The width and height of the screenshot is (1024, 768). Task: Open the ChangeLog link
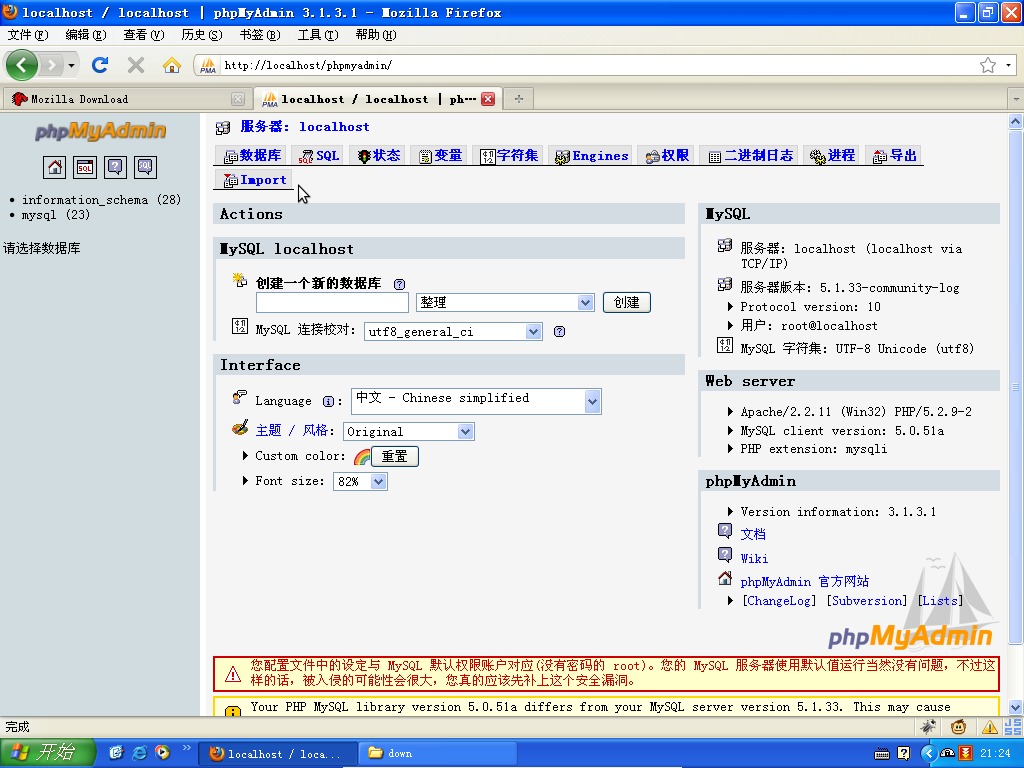778,601
